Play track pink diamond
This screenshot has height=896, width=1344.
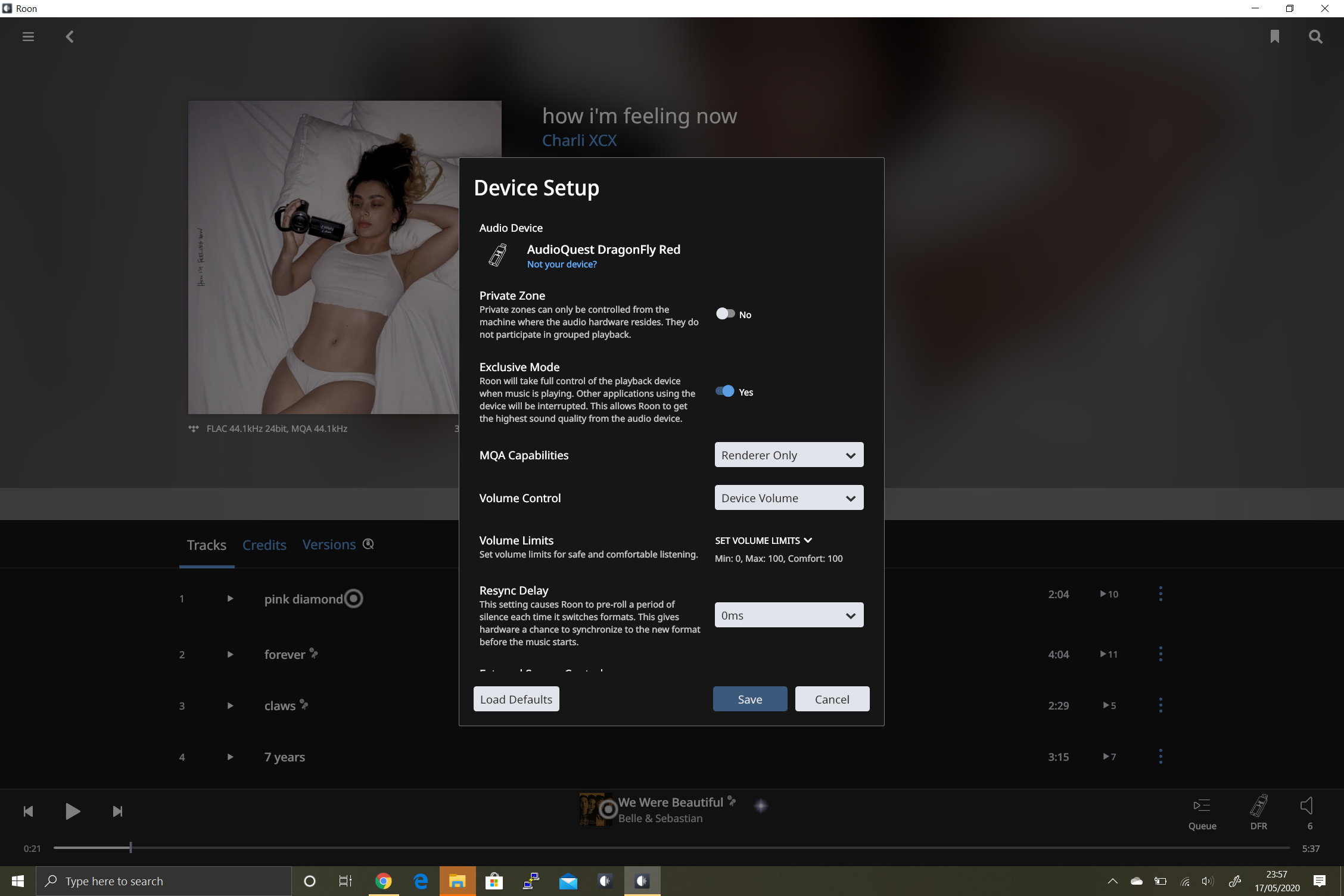230,598
